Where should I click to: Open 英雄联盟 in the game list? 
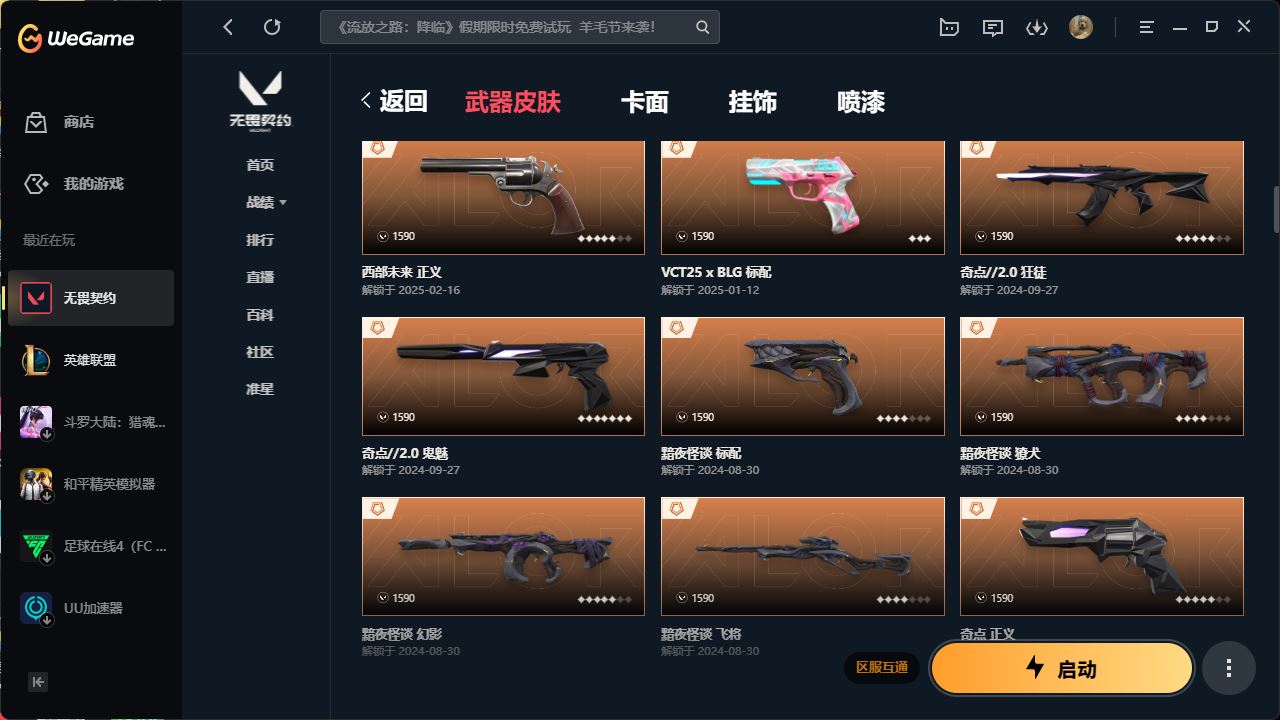91,360
